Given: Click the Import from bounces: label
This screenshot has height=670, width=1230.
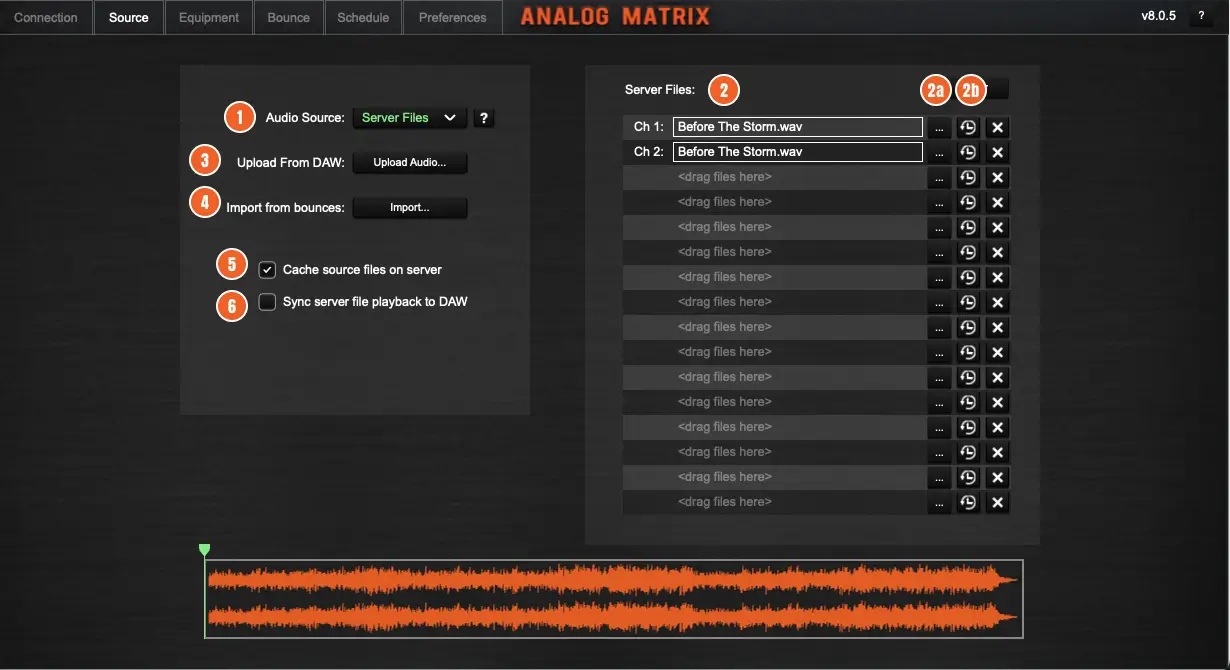Looking at the screenshot, I should (x=285, y=208).
